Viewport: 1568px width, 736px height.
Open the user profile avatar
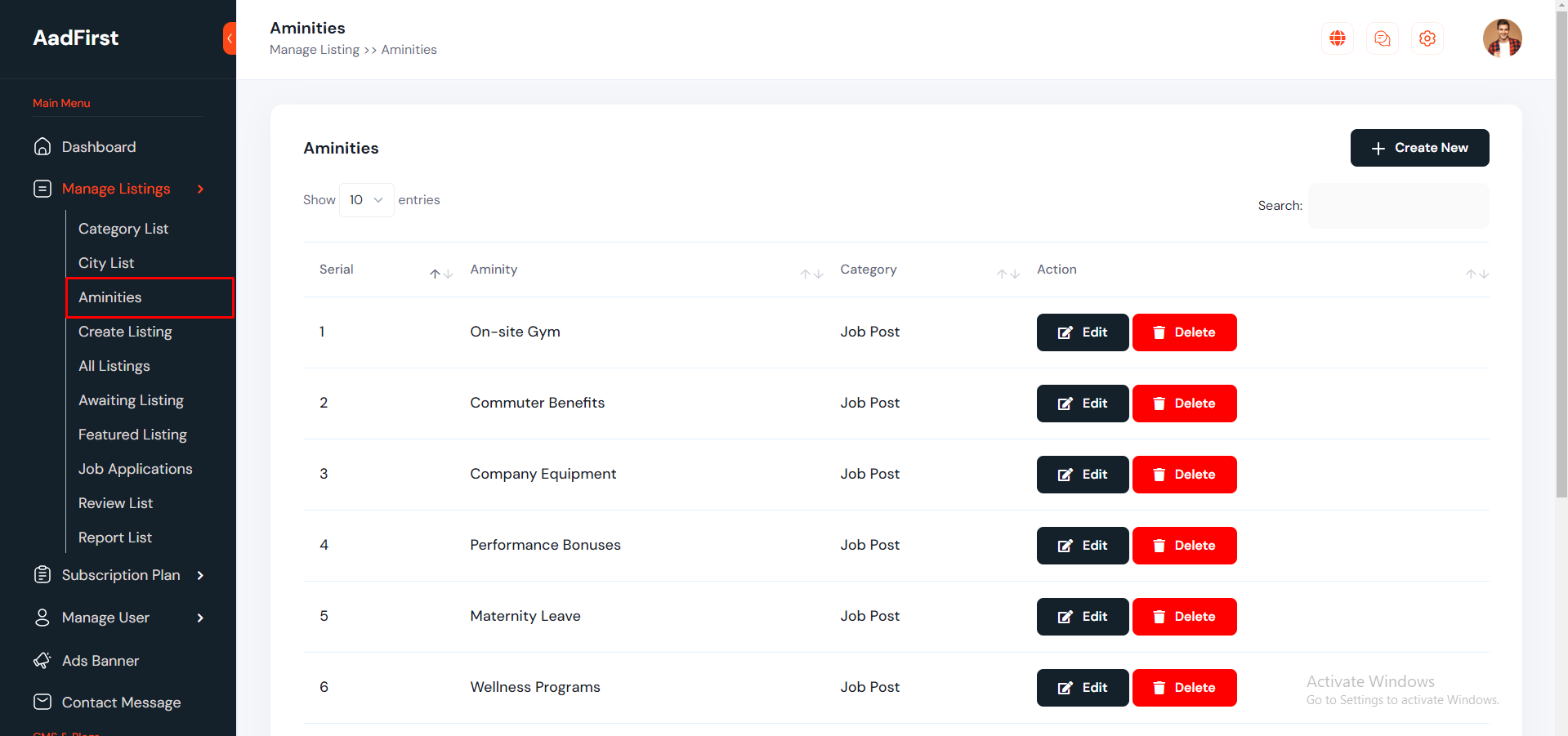(1502, 38)
